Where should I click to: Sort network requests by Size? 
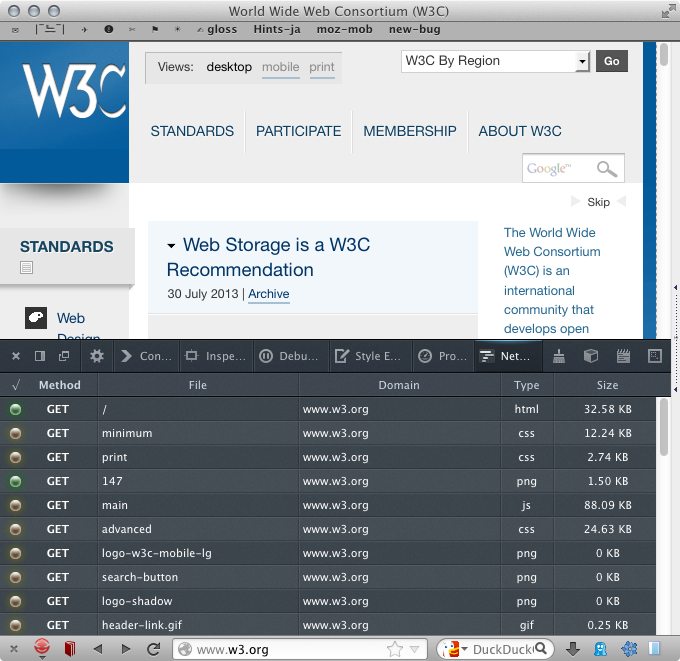point(607,385)
